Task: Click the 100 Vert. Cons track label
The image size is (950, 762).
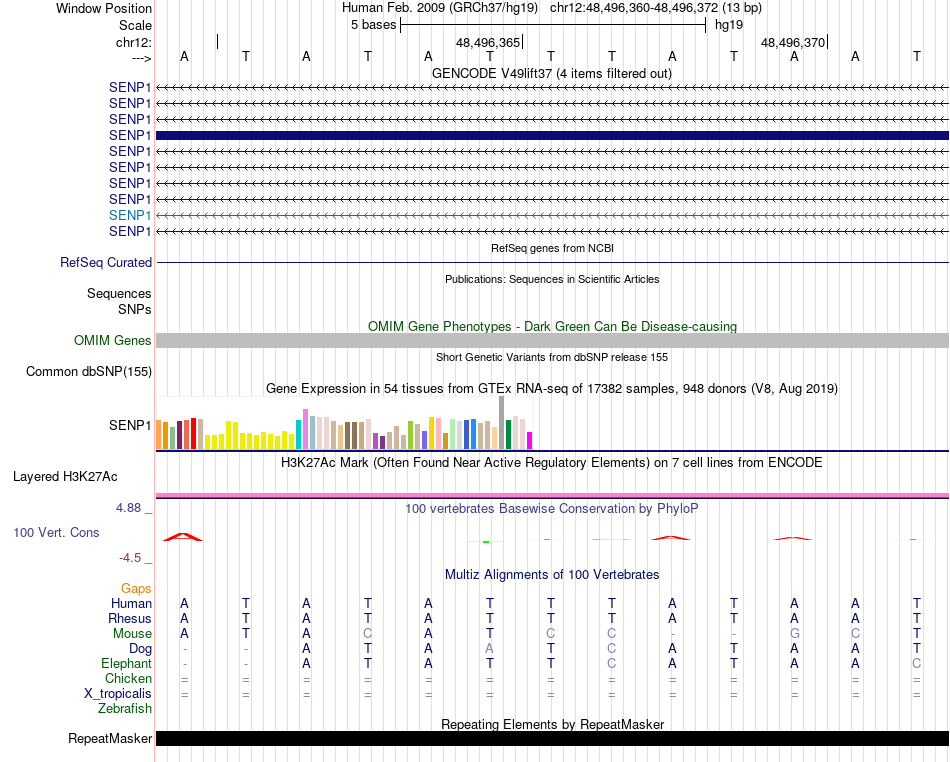Action: pyautogui.click(x=56, y=533)
